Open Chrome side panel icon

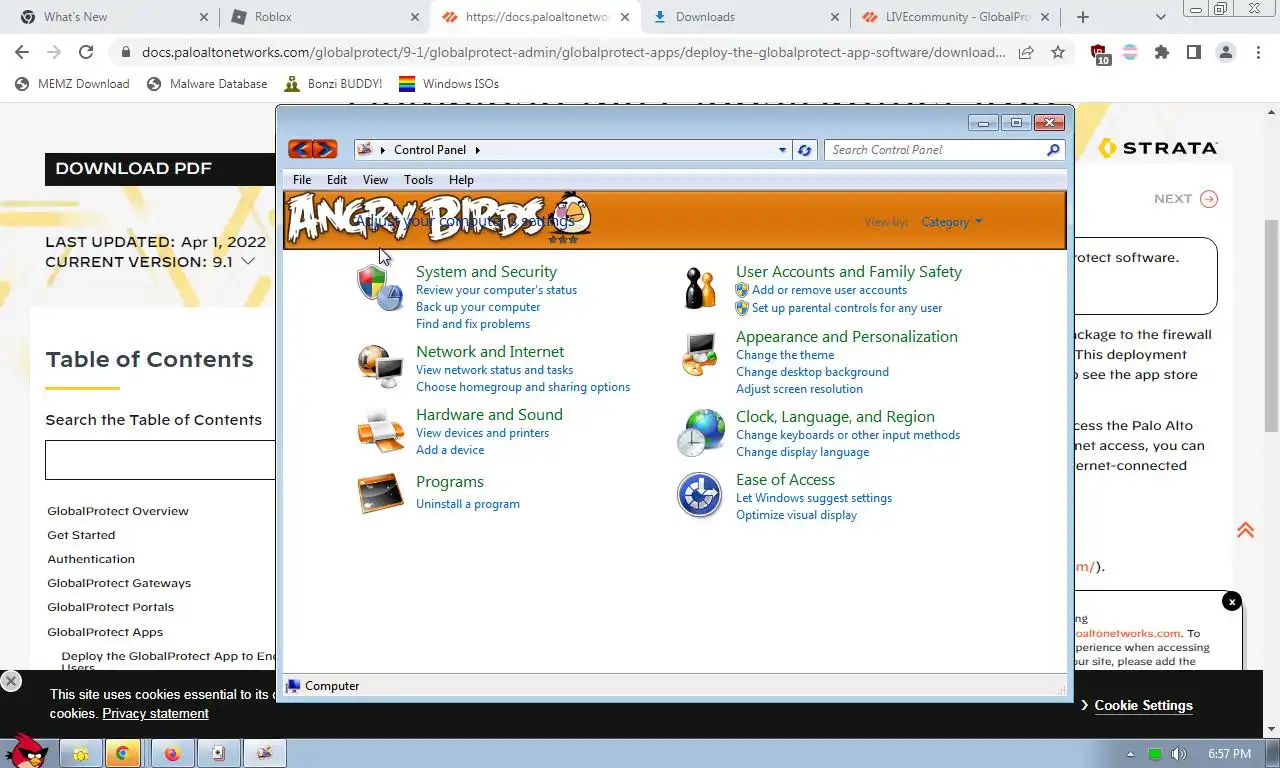pyautogui.click(x=1194, y=52)
